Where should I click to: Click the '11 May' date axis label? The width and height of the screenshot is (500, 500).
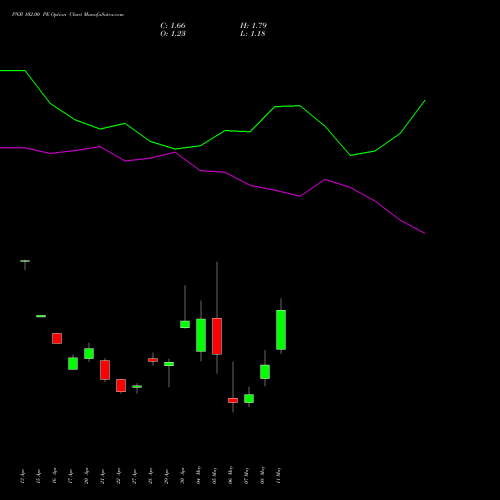[x=279, y=475]
